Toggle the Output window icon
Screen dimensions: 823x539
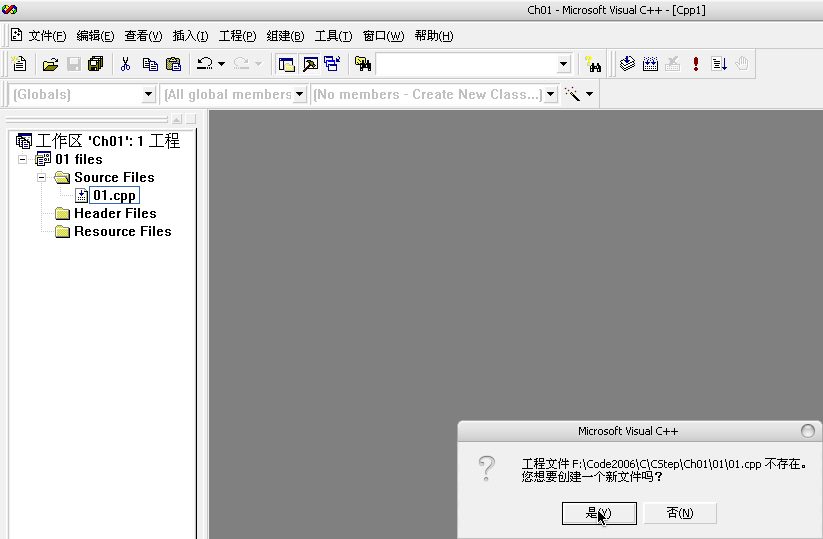coord(310,64)
